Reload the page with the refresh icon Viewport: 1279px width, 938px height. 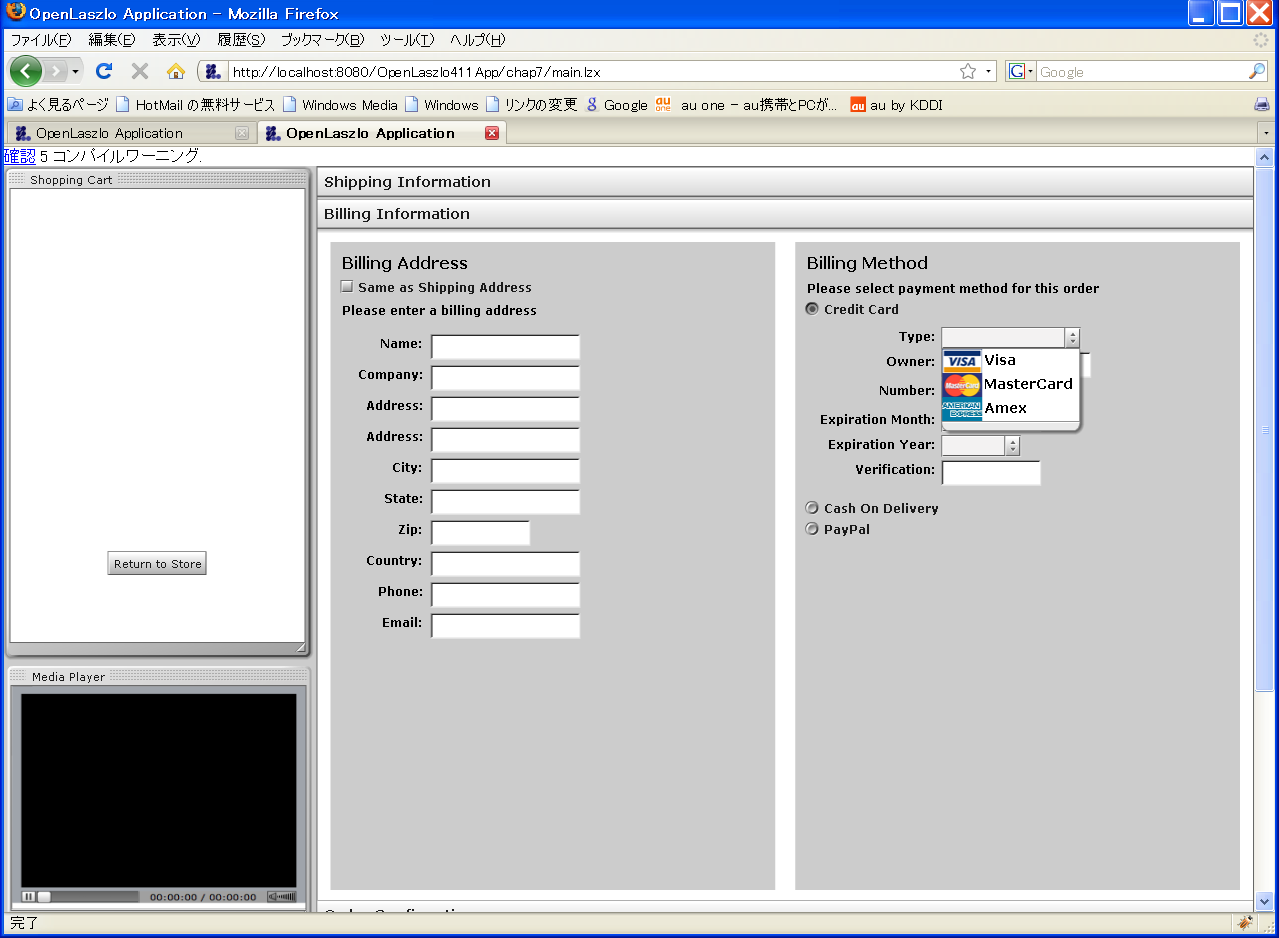pyautogui.click(x=103, y=71)
